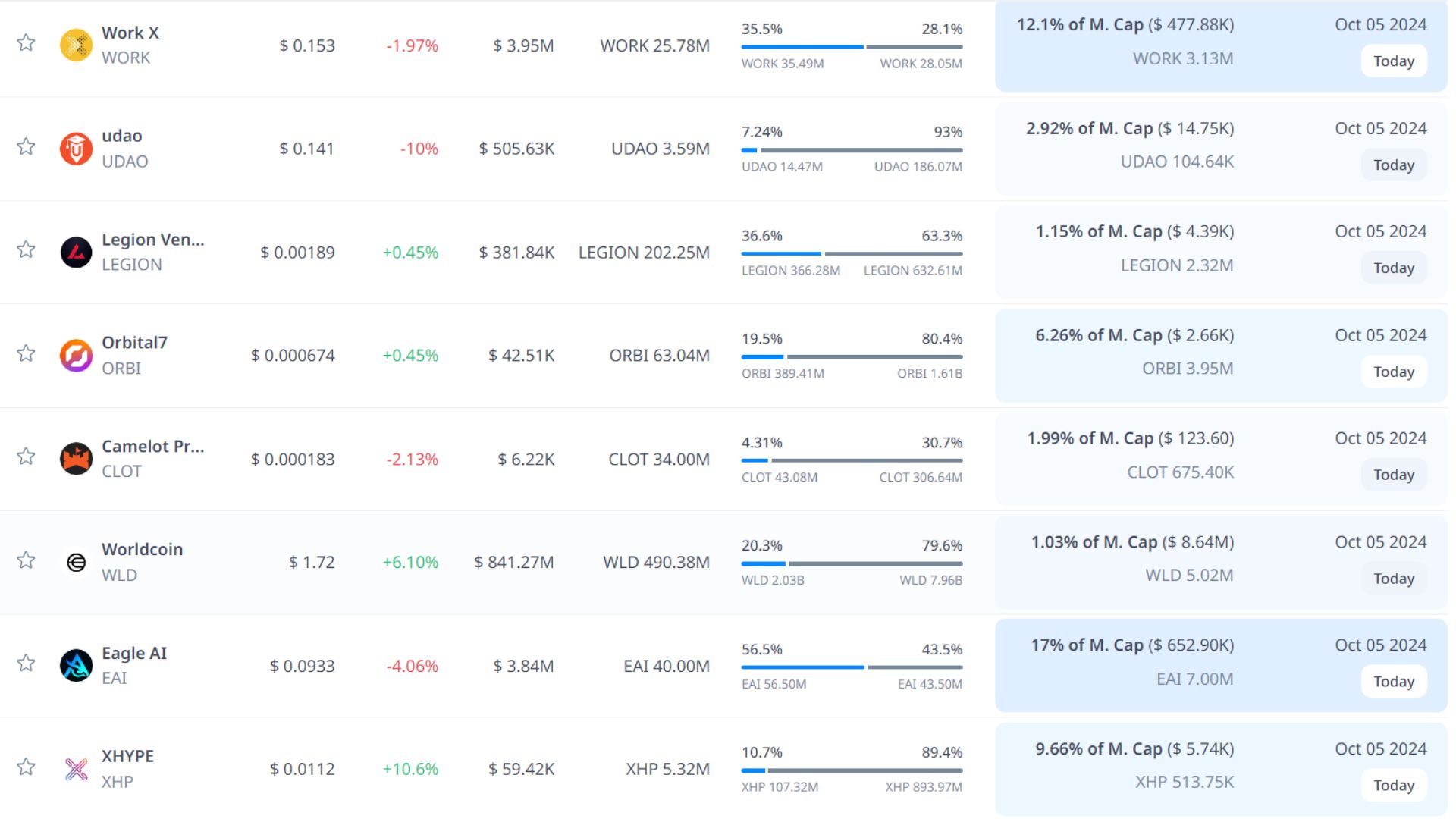This screenshot has width=1456, height=819.
Task: Click the Camelot Protocol logo icon
Action: click(x=76, y=459)
